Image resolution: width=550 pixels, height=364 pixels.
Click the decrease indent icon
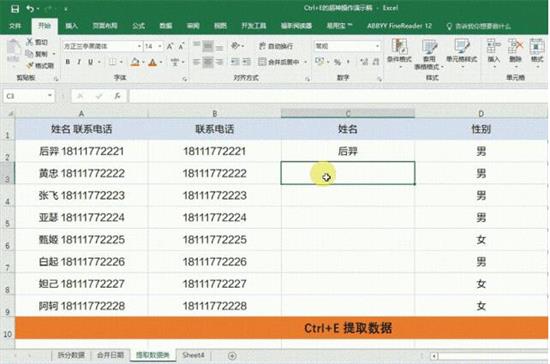(x=235, y=62)
